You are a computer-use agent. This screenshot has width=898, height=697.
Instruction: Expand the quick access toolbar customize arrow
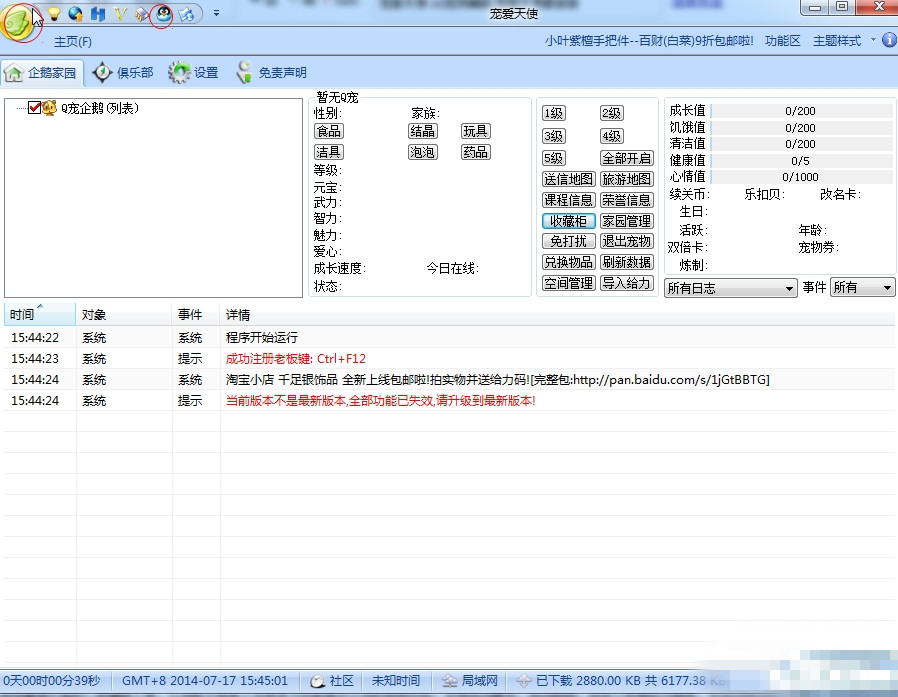tap(216, 13)
